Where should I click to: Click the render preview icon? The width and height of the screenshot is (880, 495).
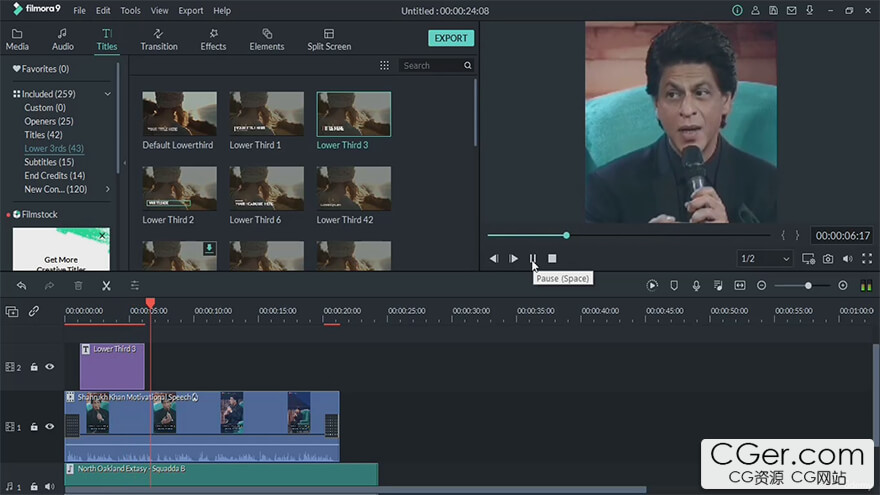click(652, 286)
